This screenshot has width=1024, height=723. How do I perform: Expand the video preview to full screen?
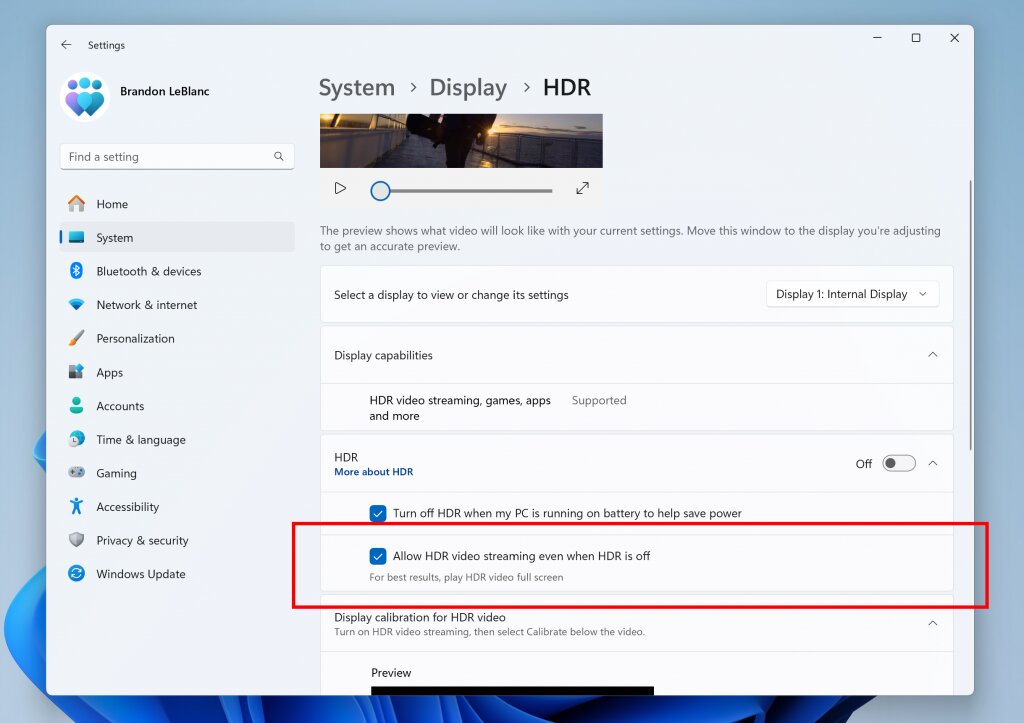pyautogui.click(x=583, y=187)
